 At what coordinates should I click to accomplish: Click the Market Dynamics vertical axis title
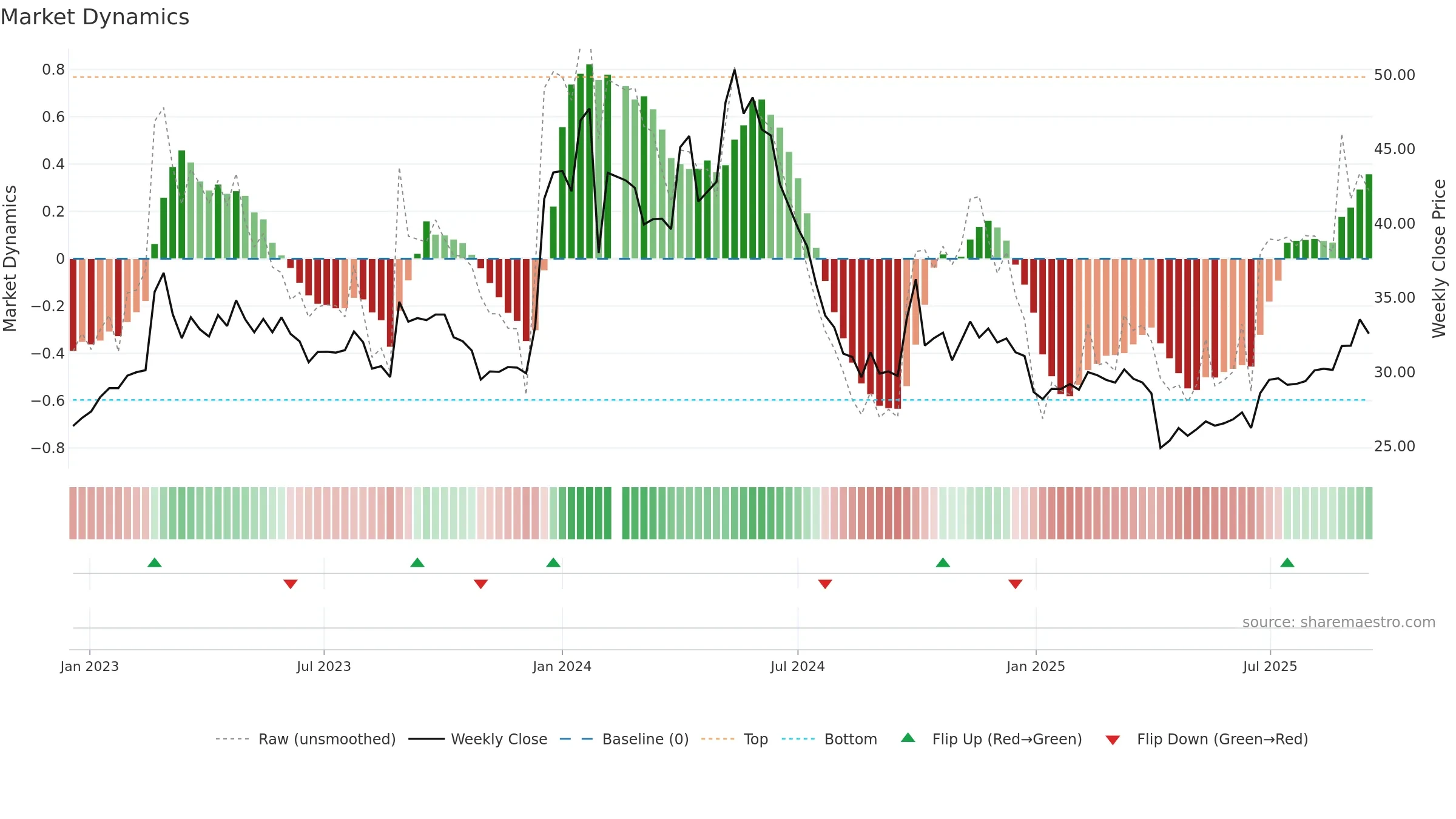(10, 258)
